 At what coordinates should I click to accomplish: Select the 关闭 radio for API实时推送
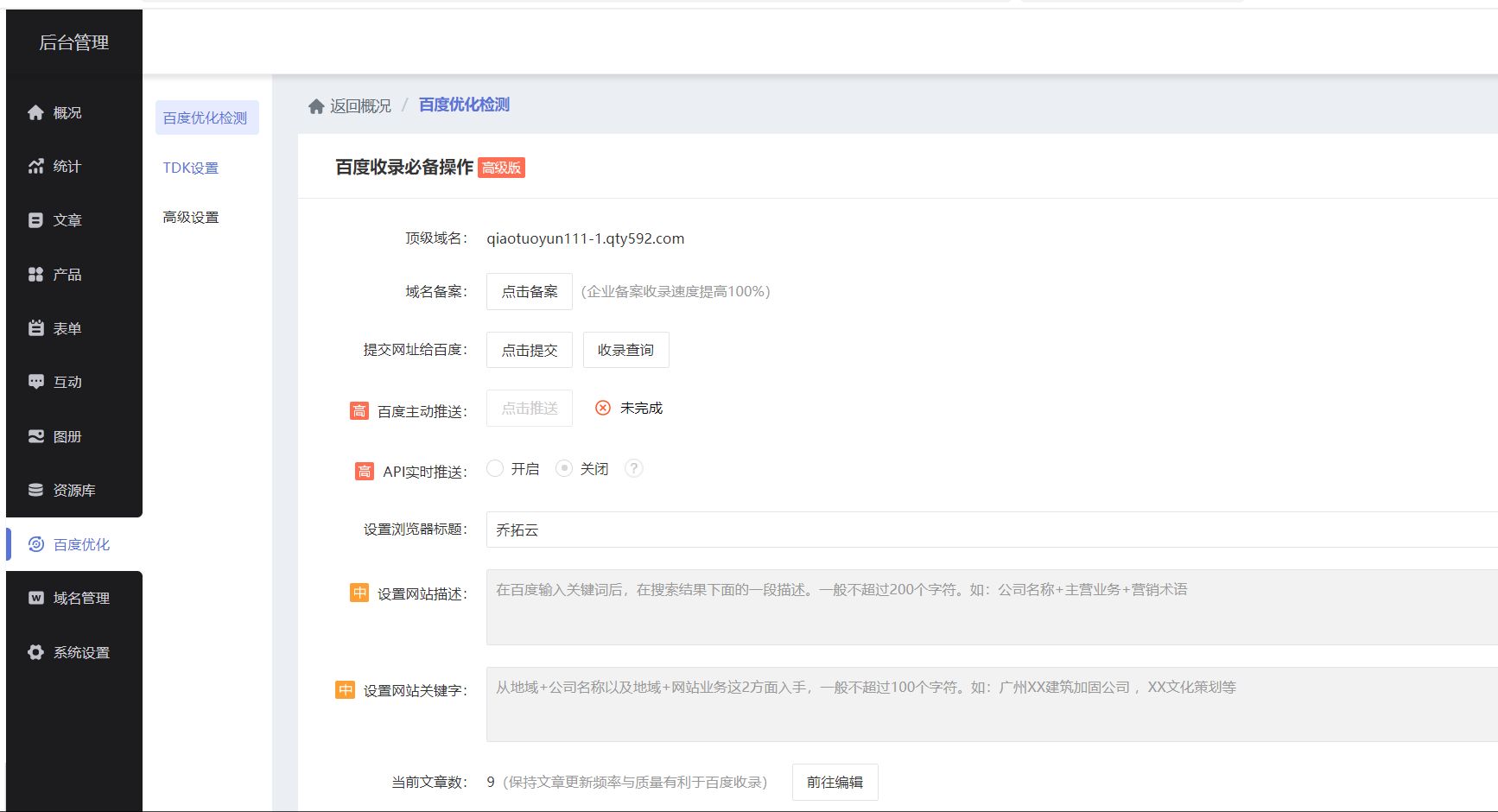pos(564,468)
